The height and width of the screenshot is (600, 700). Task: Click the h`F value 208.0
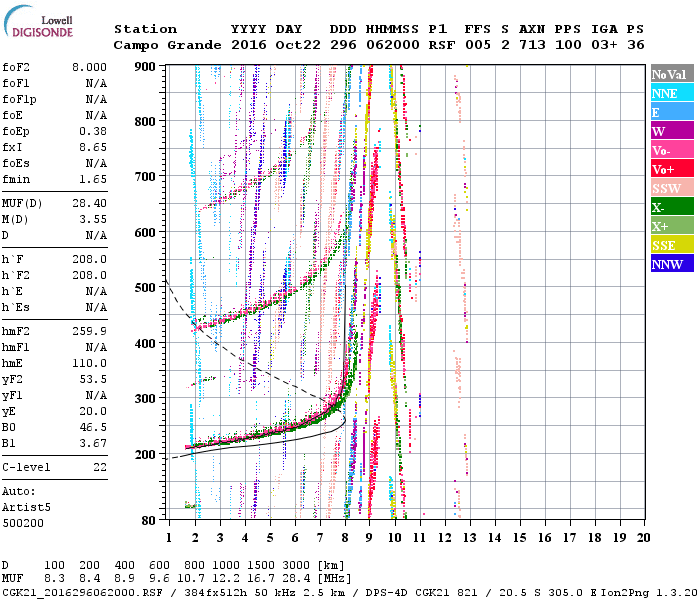[x=89, y=259]
